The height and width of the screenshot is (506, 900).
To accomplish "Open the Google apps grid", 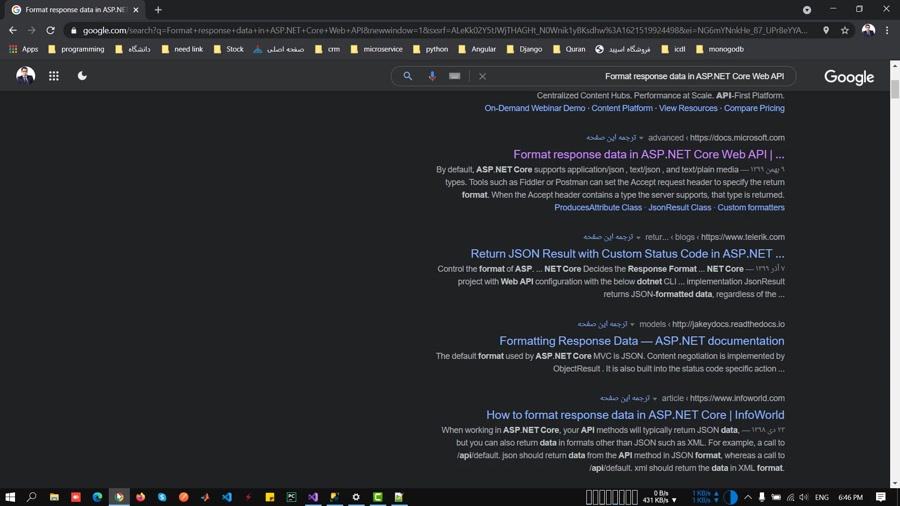I will tap(53, 76).
